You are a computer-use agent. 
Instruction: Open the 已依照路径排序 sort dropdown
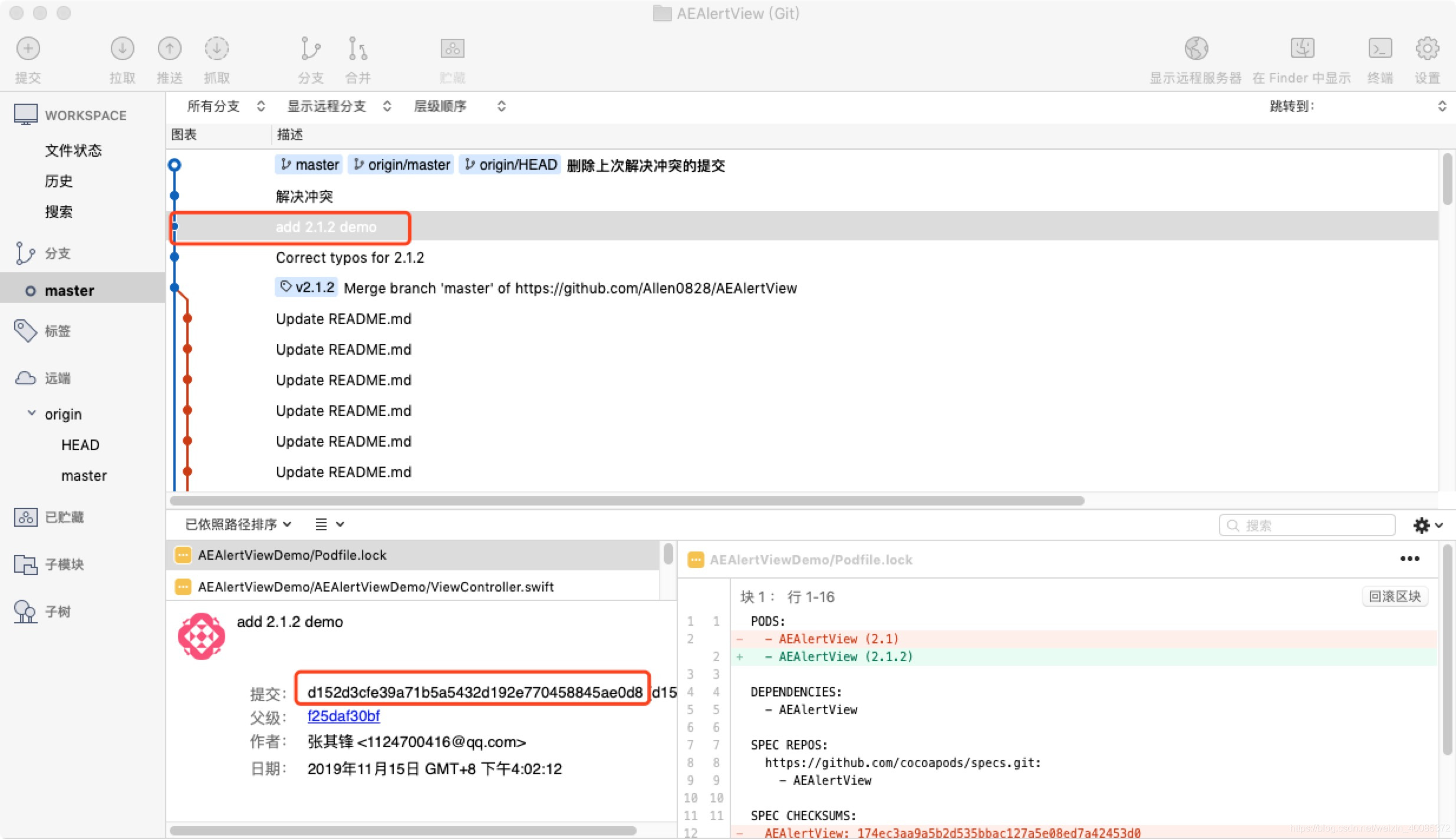pyautogui.click(x=238, y=524)
